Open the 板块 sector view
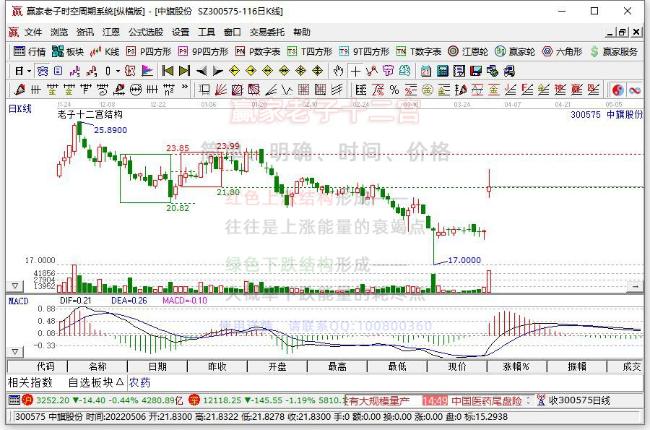Viewport: 650px width, 430px height. tap(68, 51)
